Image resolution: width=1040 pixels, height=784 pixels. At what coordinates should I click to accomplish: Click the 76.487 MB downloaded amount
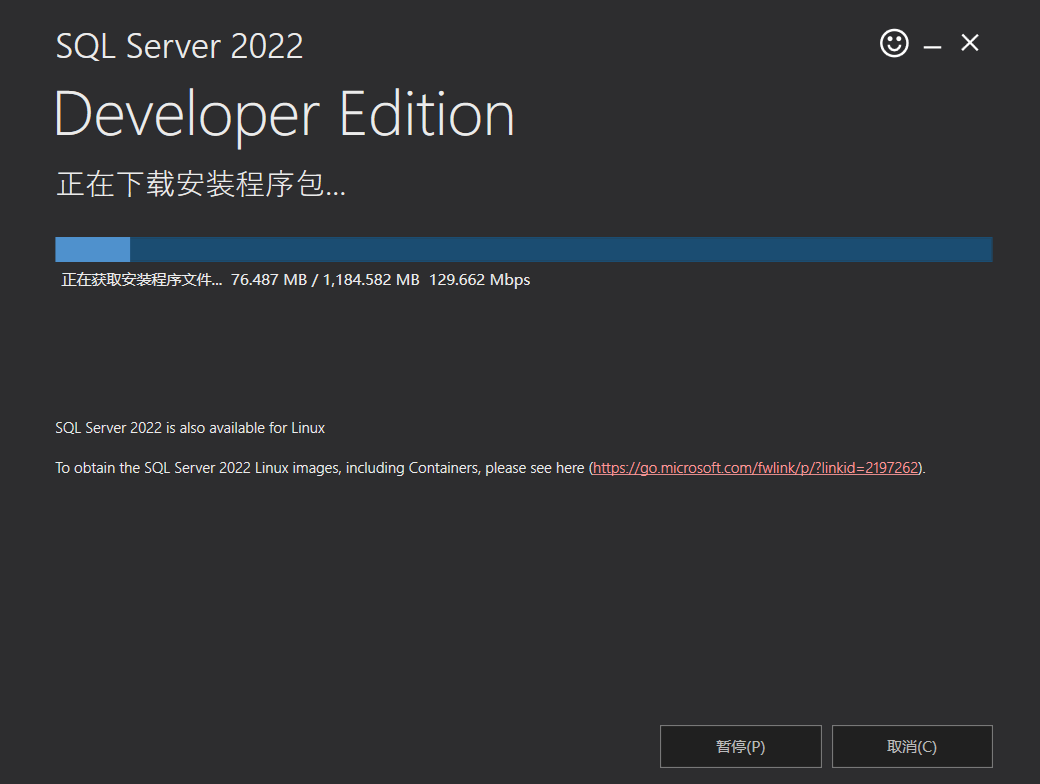268,280
